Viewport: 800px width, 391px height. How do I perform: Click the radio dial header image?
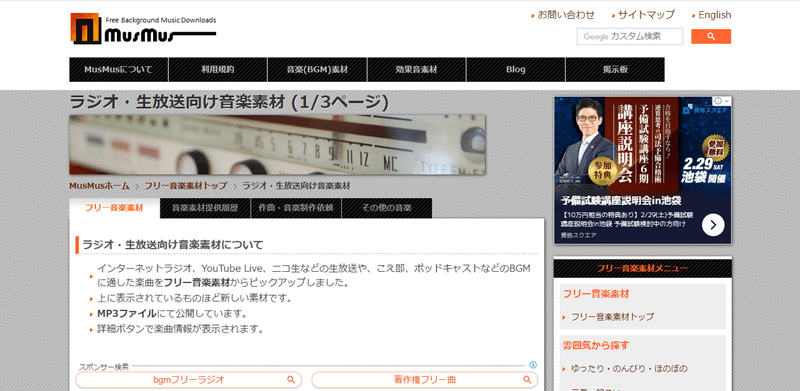point(278,144)
